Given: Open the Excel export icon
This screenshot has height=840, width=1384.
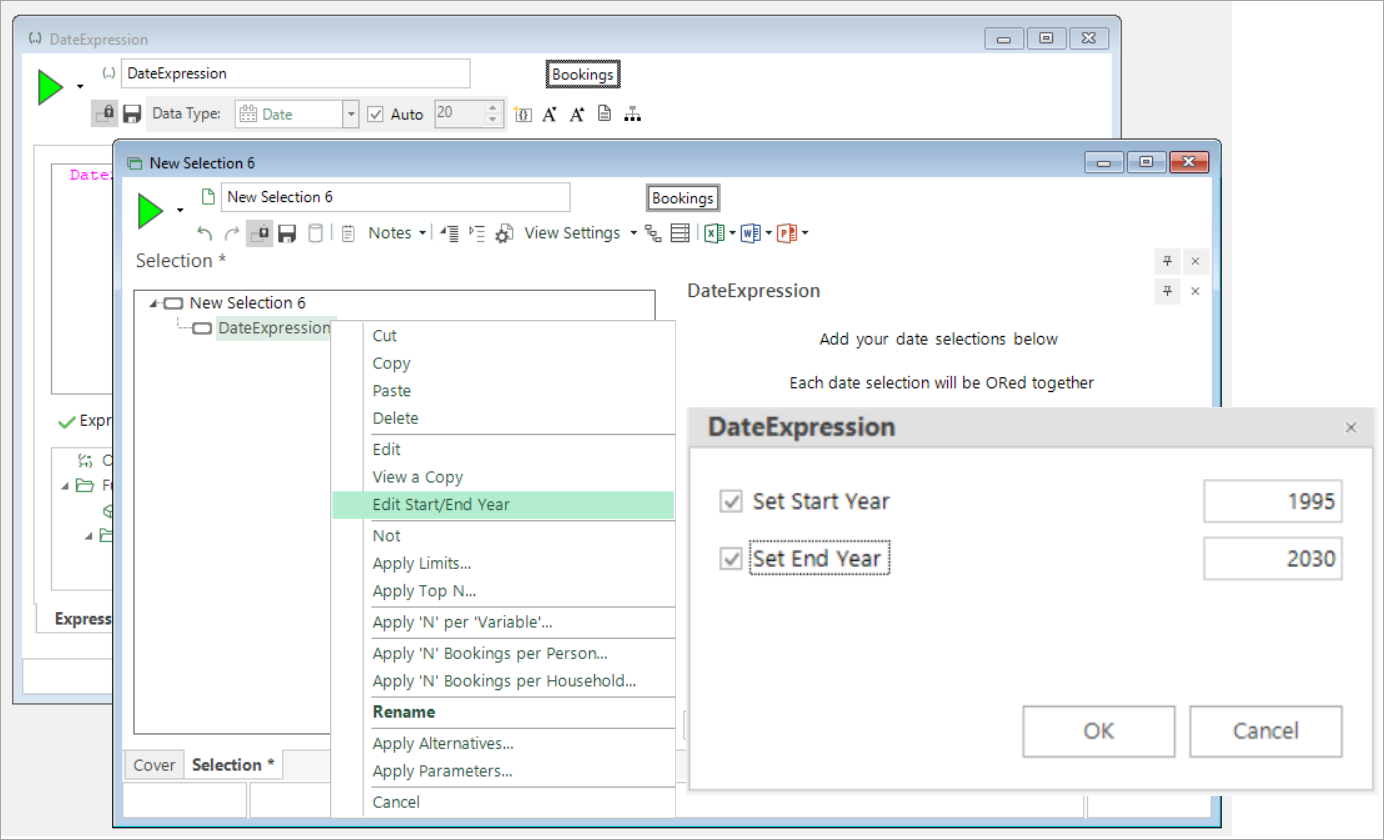Looking at the screenshot, I should point(713,233).
